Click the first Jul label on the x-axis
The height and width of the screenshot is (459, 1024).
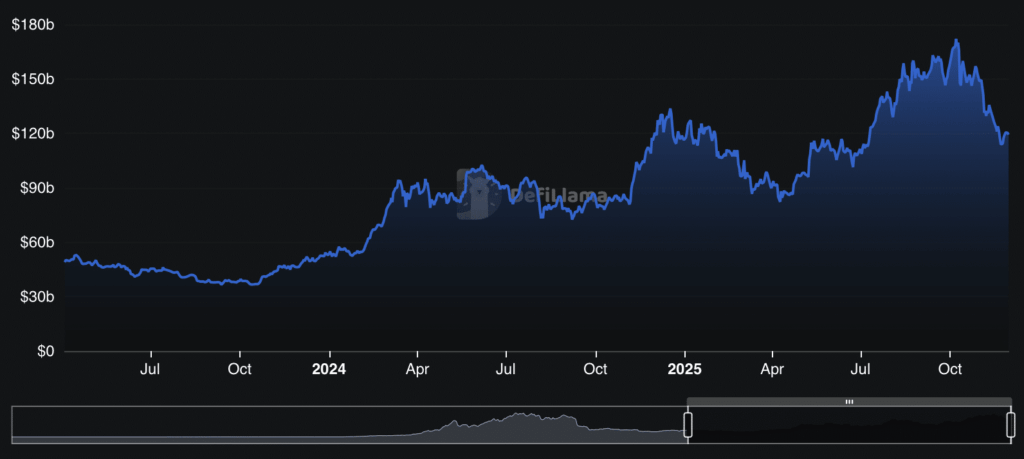(151, 369)
